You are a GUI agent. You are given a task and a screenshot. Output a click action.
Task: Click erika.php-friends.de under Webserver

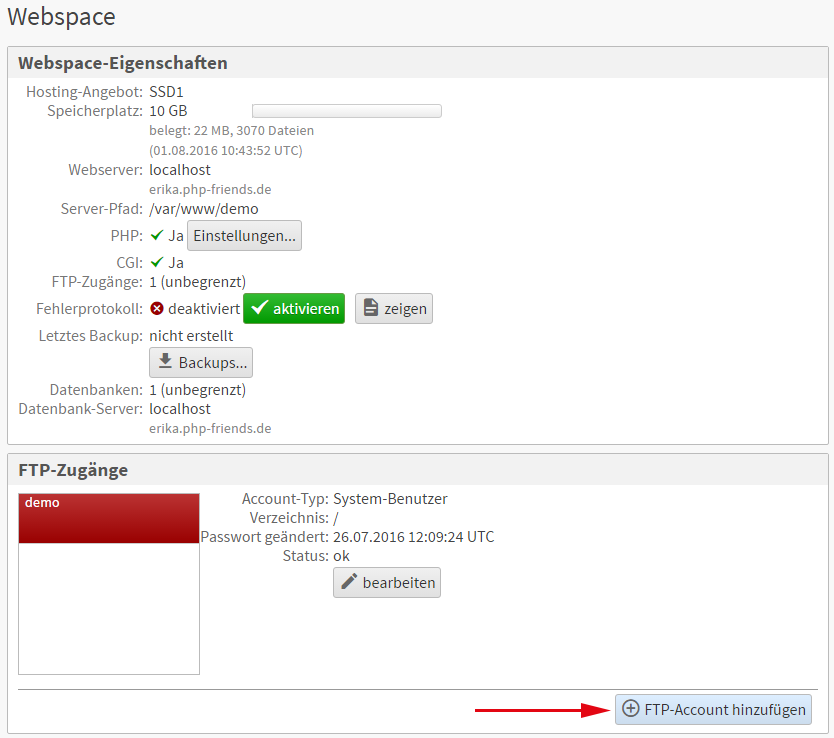(210, 189)
